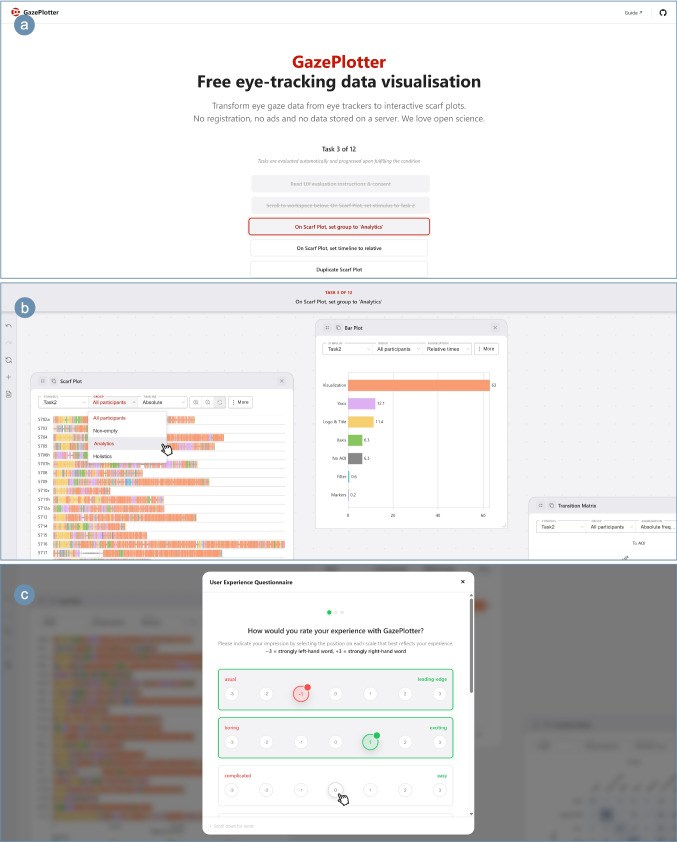Click the green first-page progress dot
Viewport: 677px width, 842px height.
coord(329,612)
